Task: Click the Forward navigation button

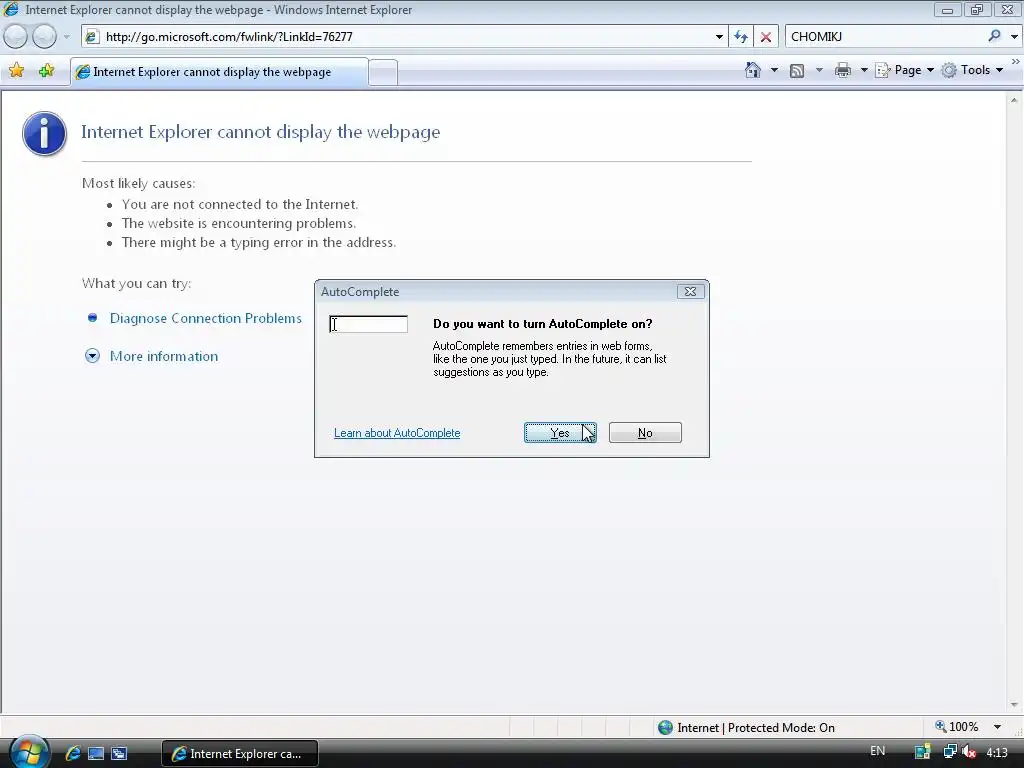Action: pyautogui.click(x=44, y=37)
